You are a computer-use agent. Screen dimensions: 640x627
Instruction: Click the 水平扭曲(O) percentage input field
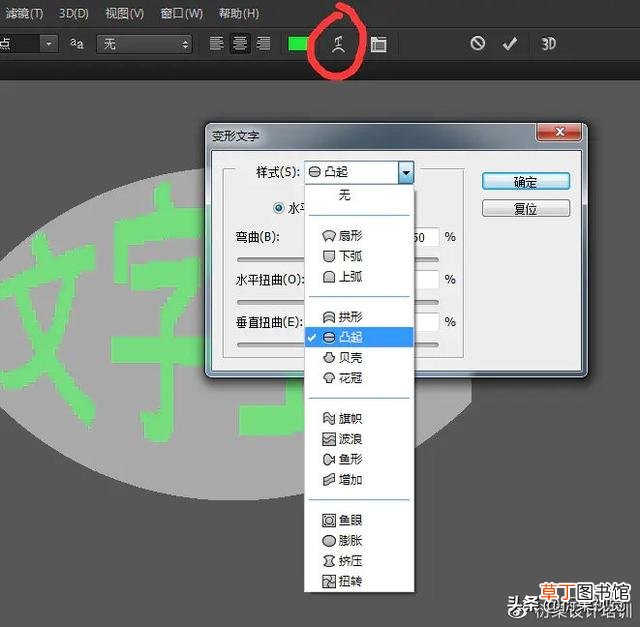(427, 280)
